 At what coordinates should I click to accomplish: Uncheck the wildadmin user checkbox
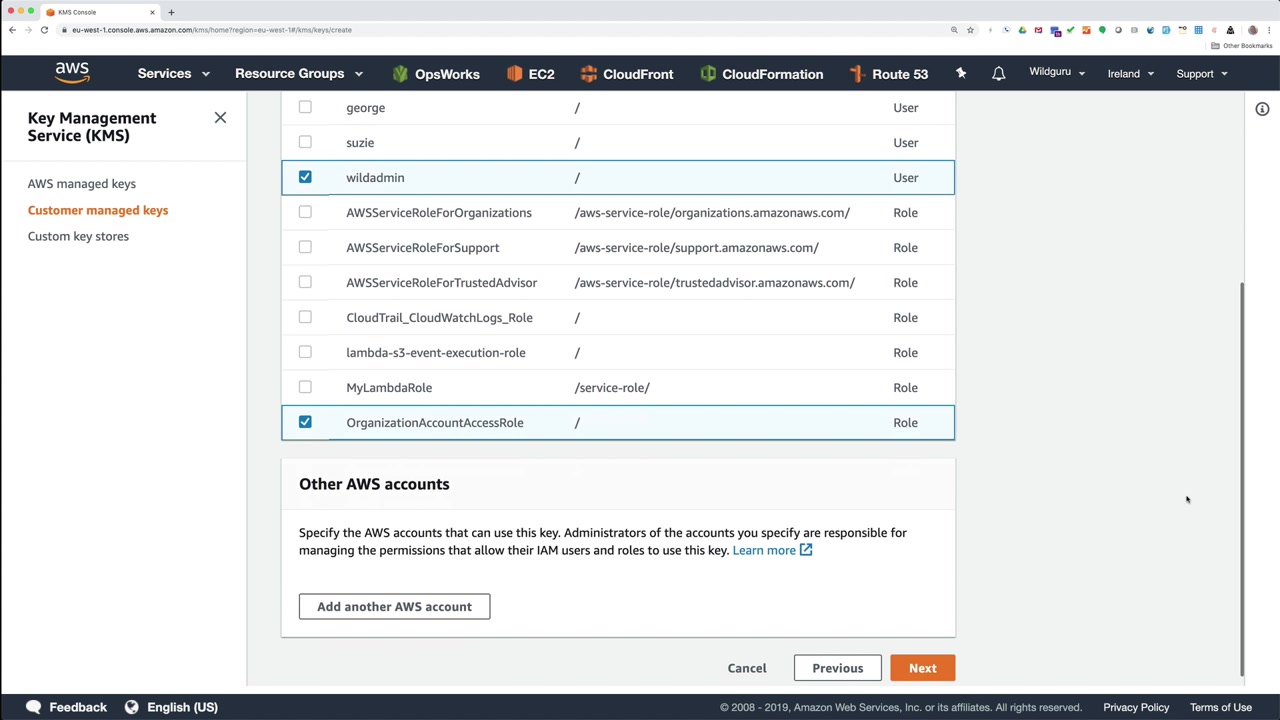pyautogui.click(x=305, y=177)
